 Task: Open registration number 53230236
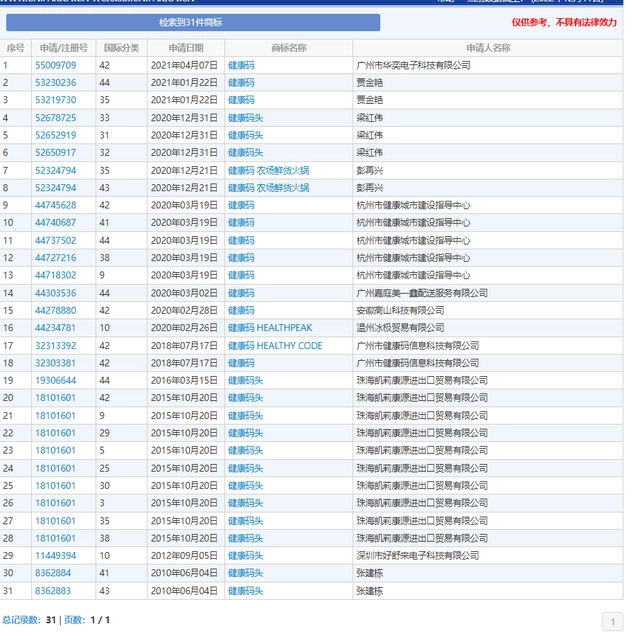click(x=56, y=83)
